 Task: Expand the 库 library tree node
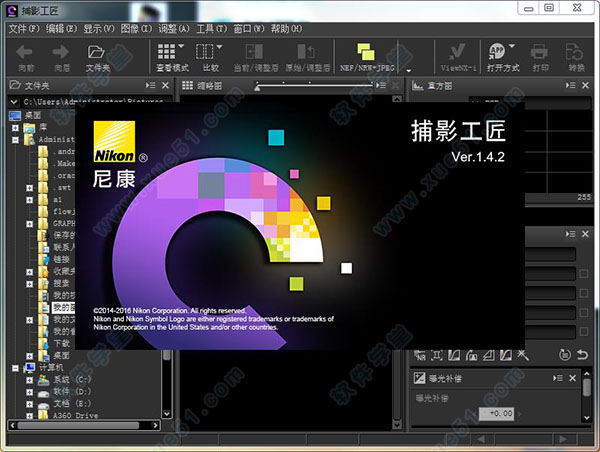click(15, 128)
